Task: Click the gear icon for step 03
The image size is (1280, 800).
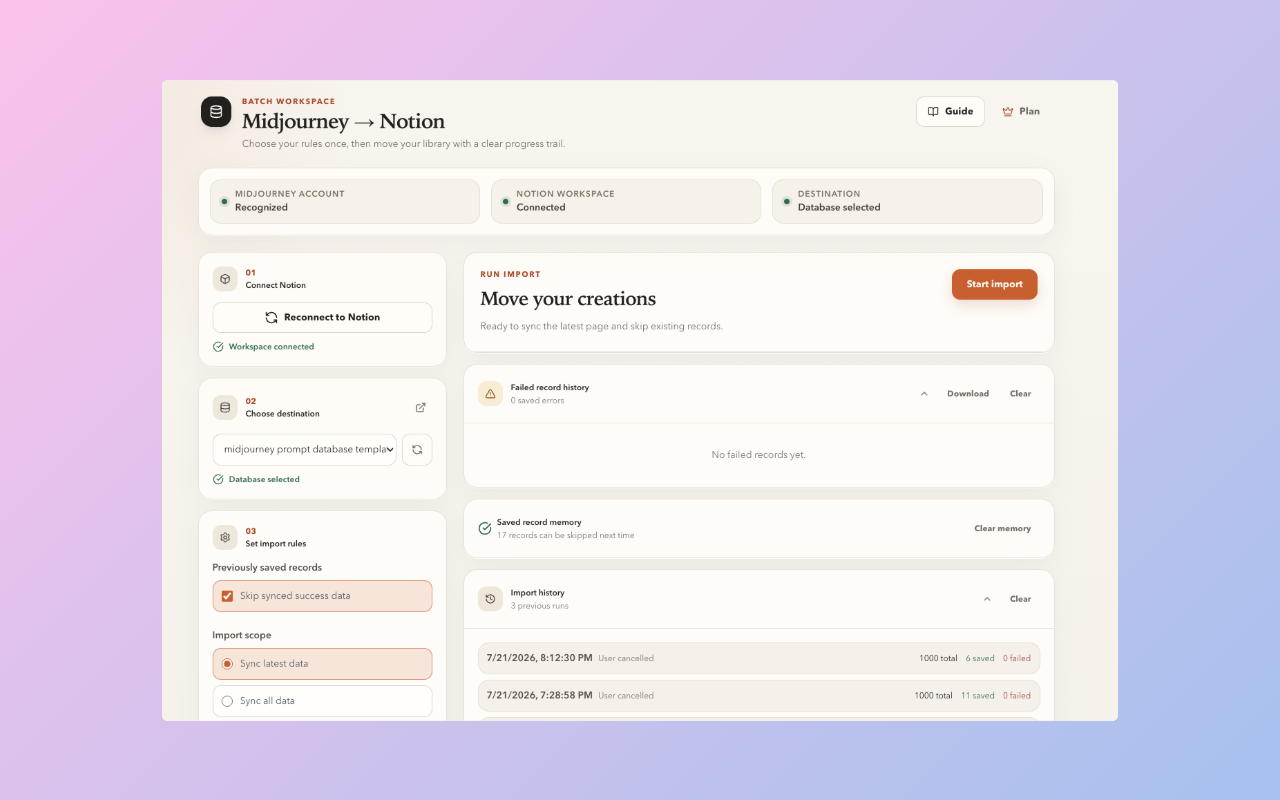Action: click(x=225, y=537)
